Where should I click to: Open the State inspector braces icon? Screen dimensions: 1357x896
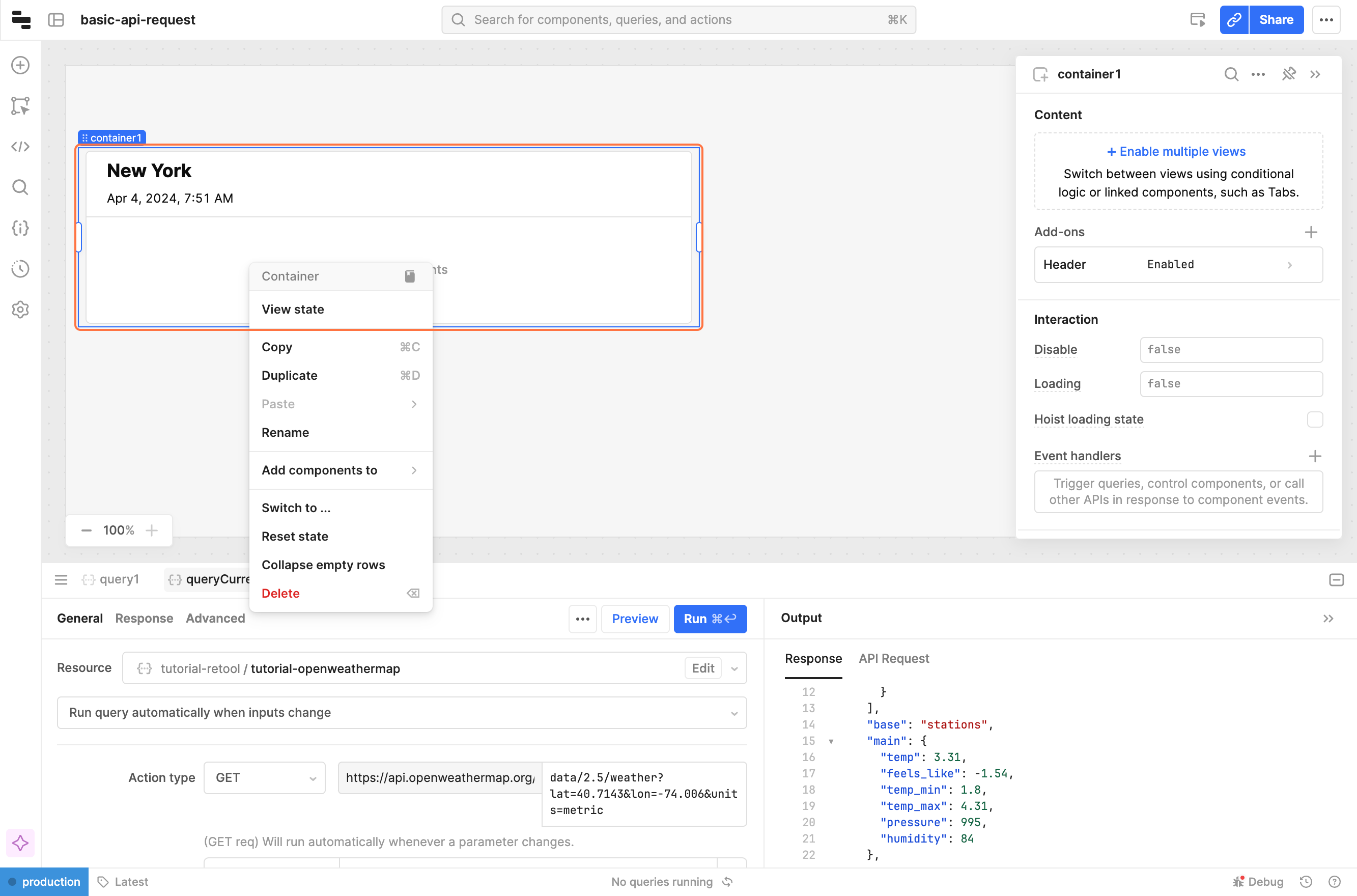coord(20,228)
